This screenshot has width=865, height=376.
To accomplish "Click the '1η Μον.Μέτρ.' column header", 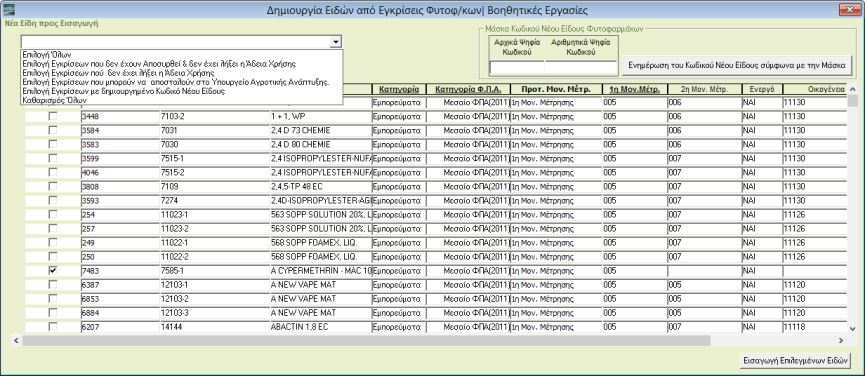I will pyautogui.click(x=634, y=89).
